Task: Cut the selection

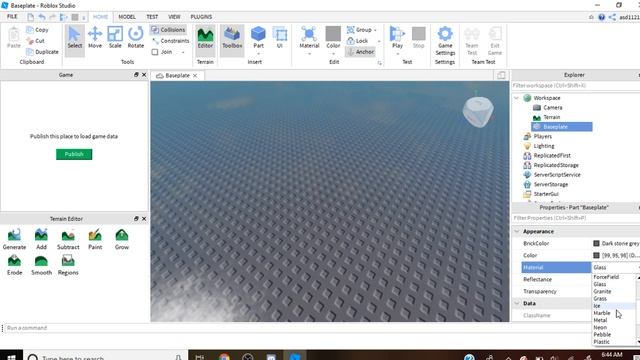Action: tap(36, 41)
